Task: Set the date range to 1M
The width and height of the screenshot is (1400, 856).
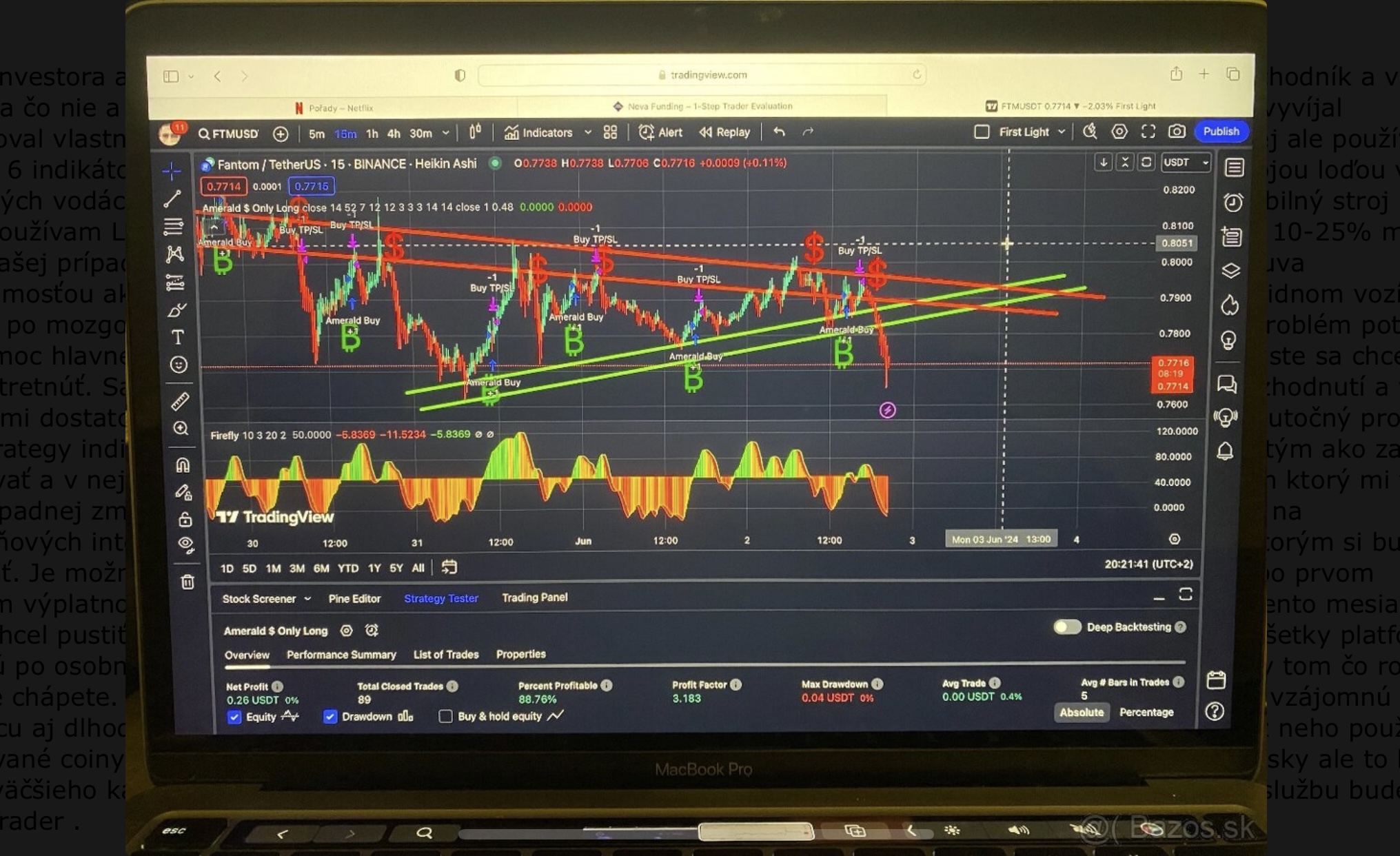Action: coord(273,569)
